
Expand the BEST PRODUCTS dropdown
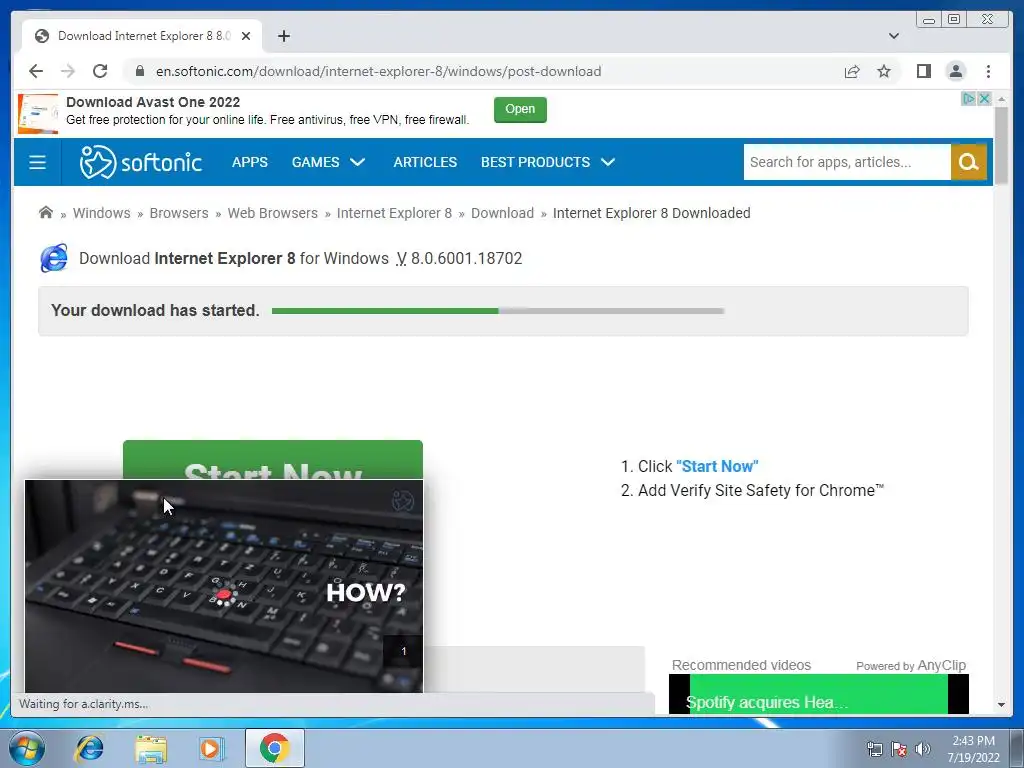click(548, 162)
